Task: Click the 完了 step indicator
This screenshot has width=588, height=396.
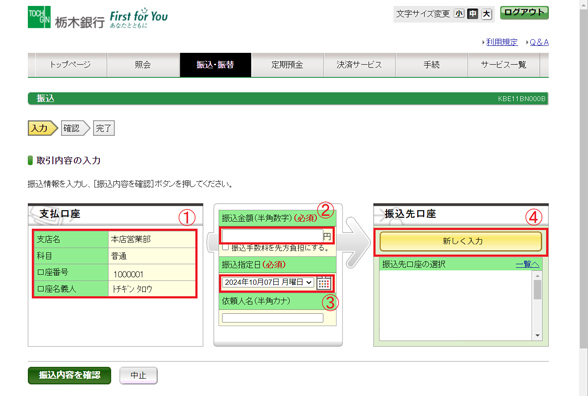Action: [104, 128]
